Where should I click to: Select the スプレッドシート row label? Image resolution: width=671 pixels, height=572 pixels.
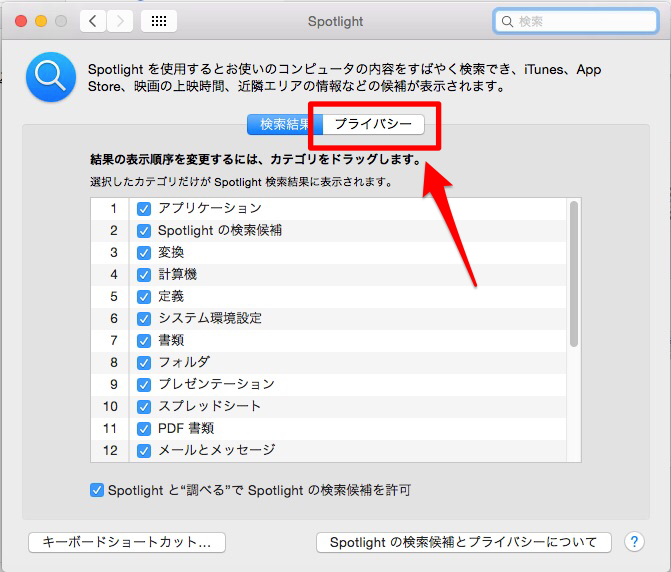pyautogui.click(x=210, y=406)
